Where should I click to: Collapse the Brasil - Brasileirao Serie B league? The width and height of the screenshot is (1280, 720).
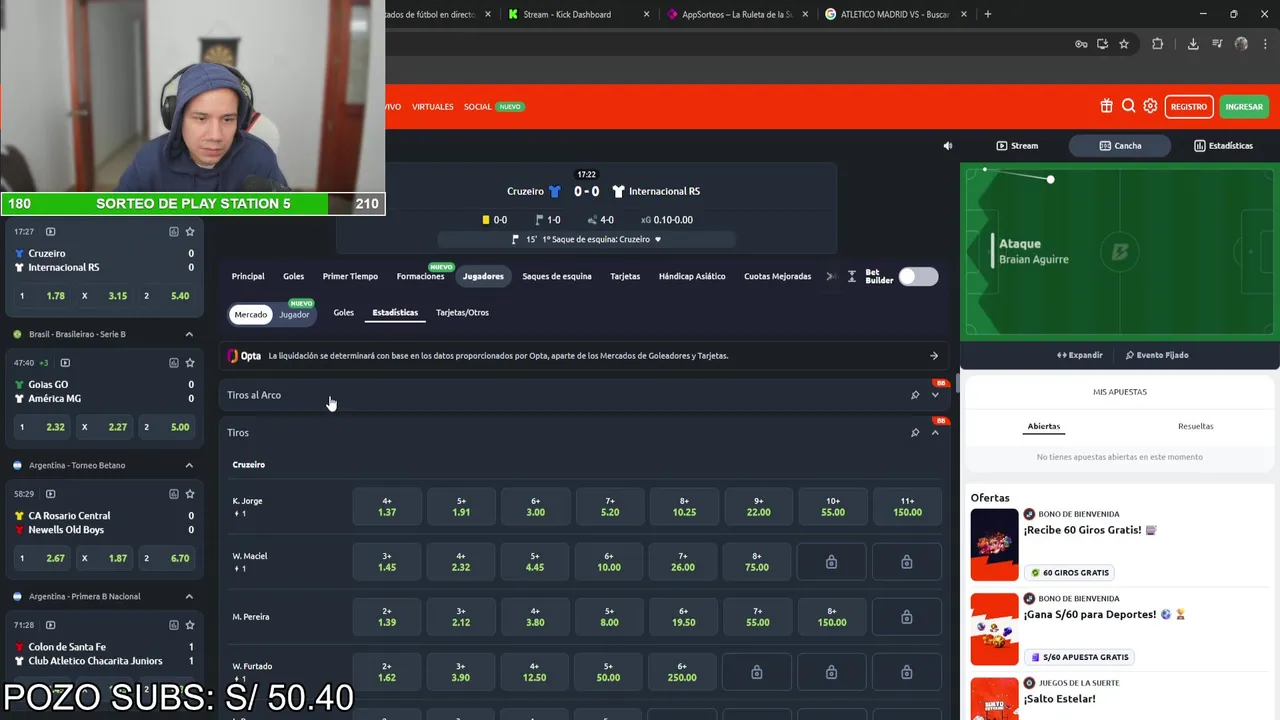coord(189,334)
